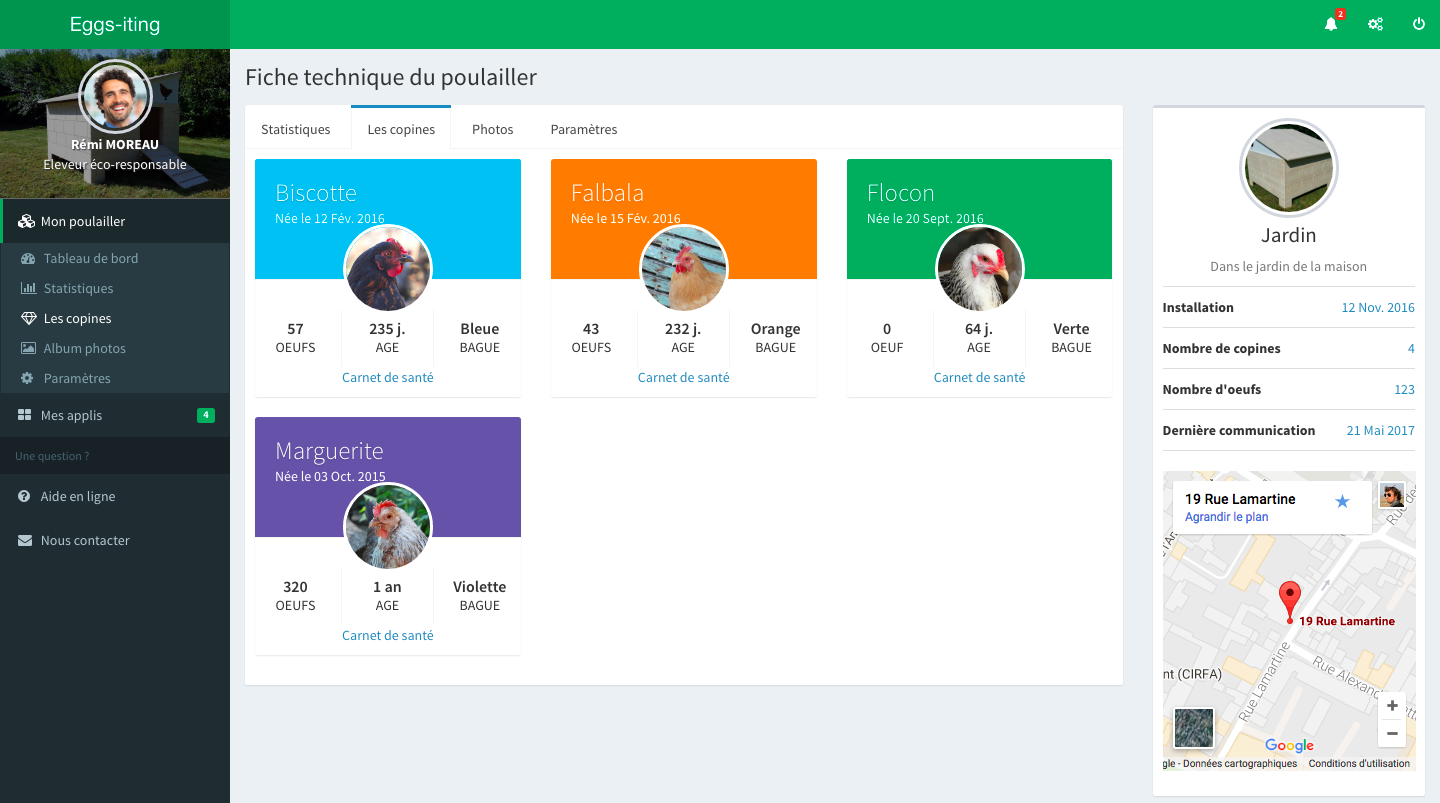1440x803 pixels.
Task: Open Biscotte's Carnet de santé link
Action: pos(387,377)
